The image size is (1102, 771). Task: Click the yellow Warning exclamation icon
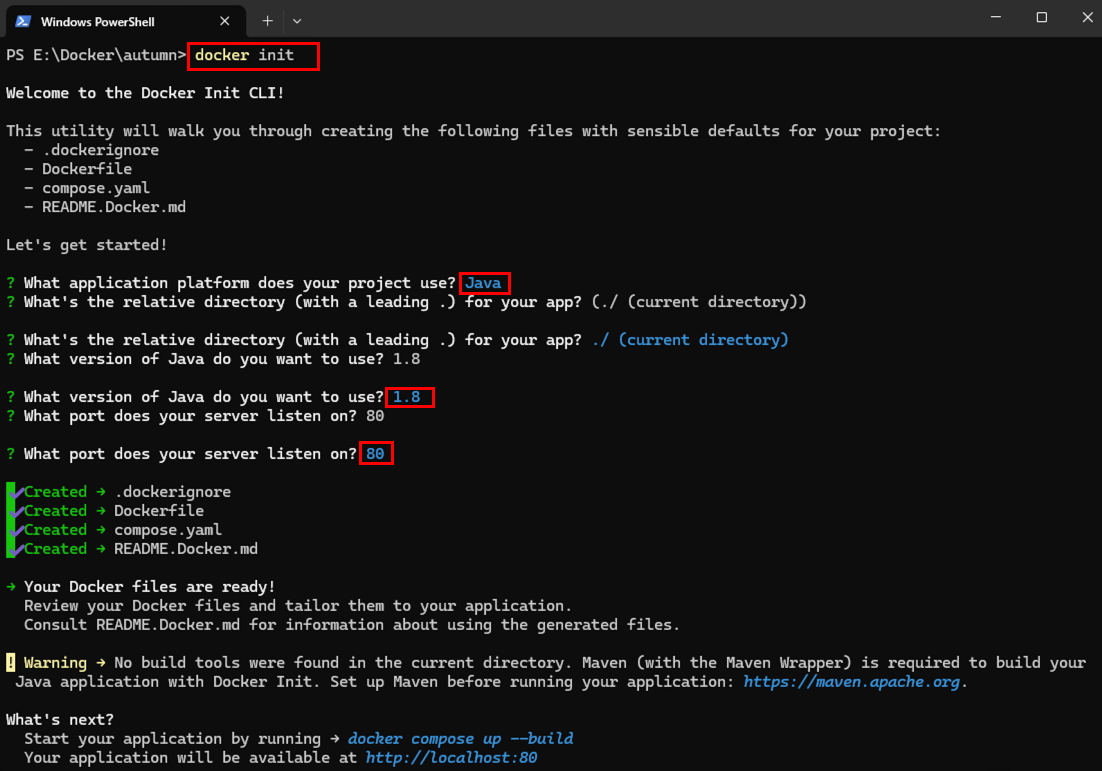click(11, 662)
